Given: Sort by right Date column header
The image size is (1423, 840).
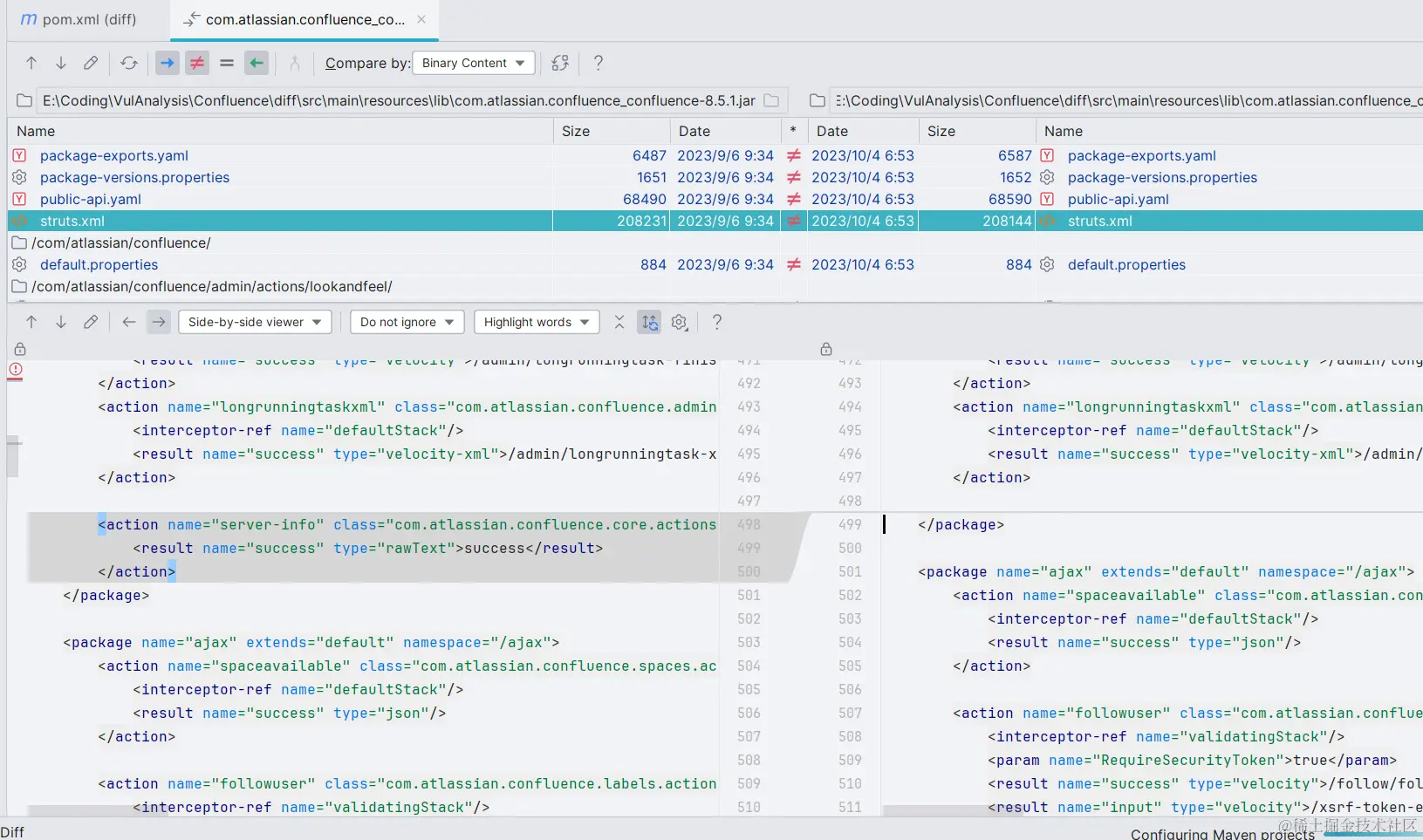Looking at the screenshot, I should pos(863,131).
